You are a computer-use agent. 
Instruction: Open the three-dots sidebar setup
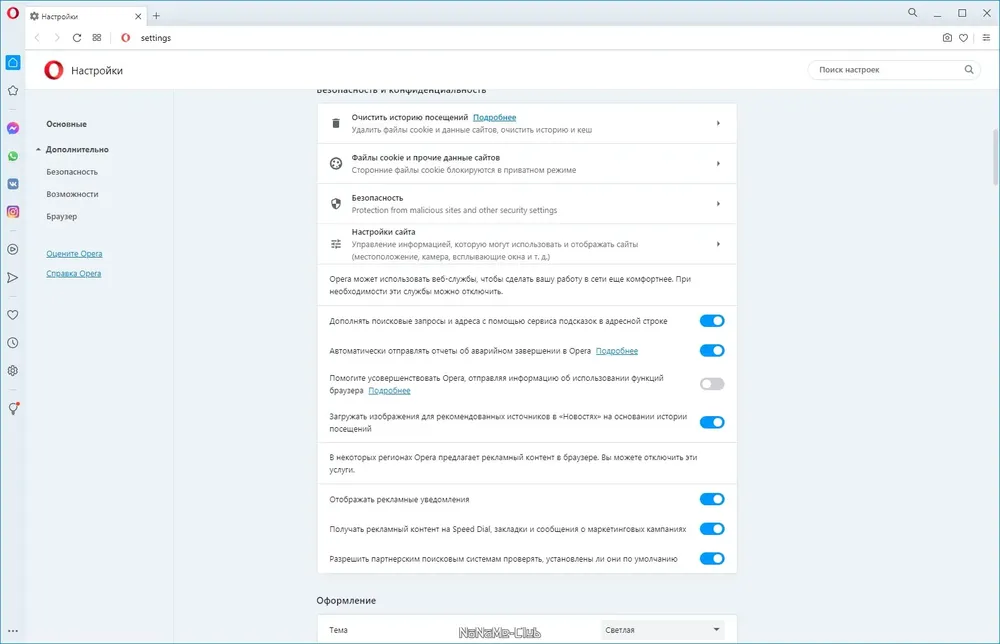(x=13, y=631)
